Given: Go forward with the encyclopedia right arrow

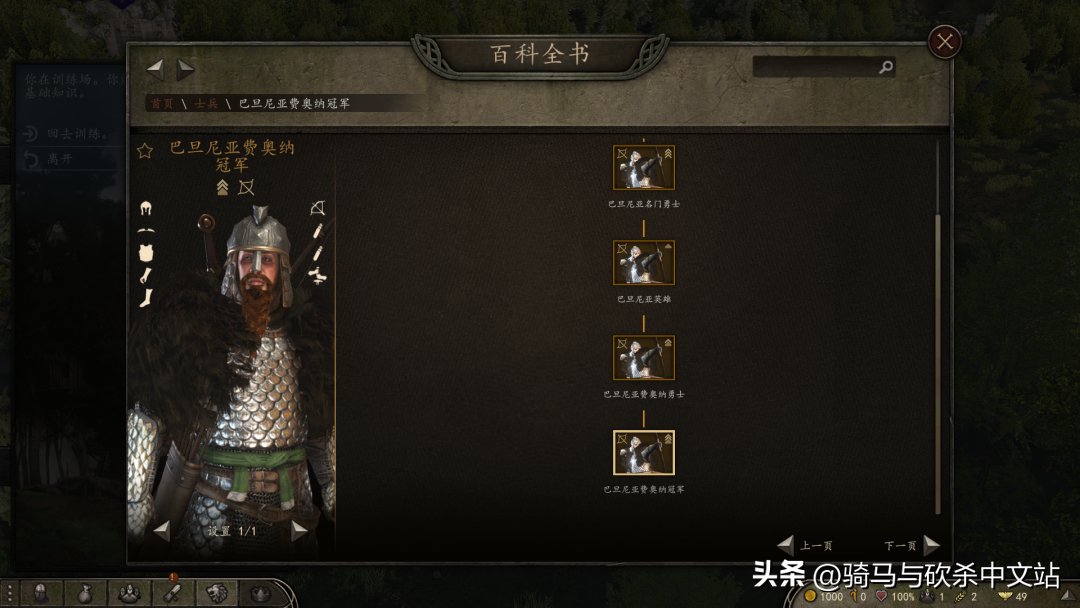Looking at the screenshot, I should pyautogui.click(x=185, y=69).
